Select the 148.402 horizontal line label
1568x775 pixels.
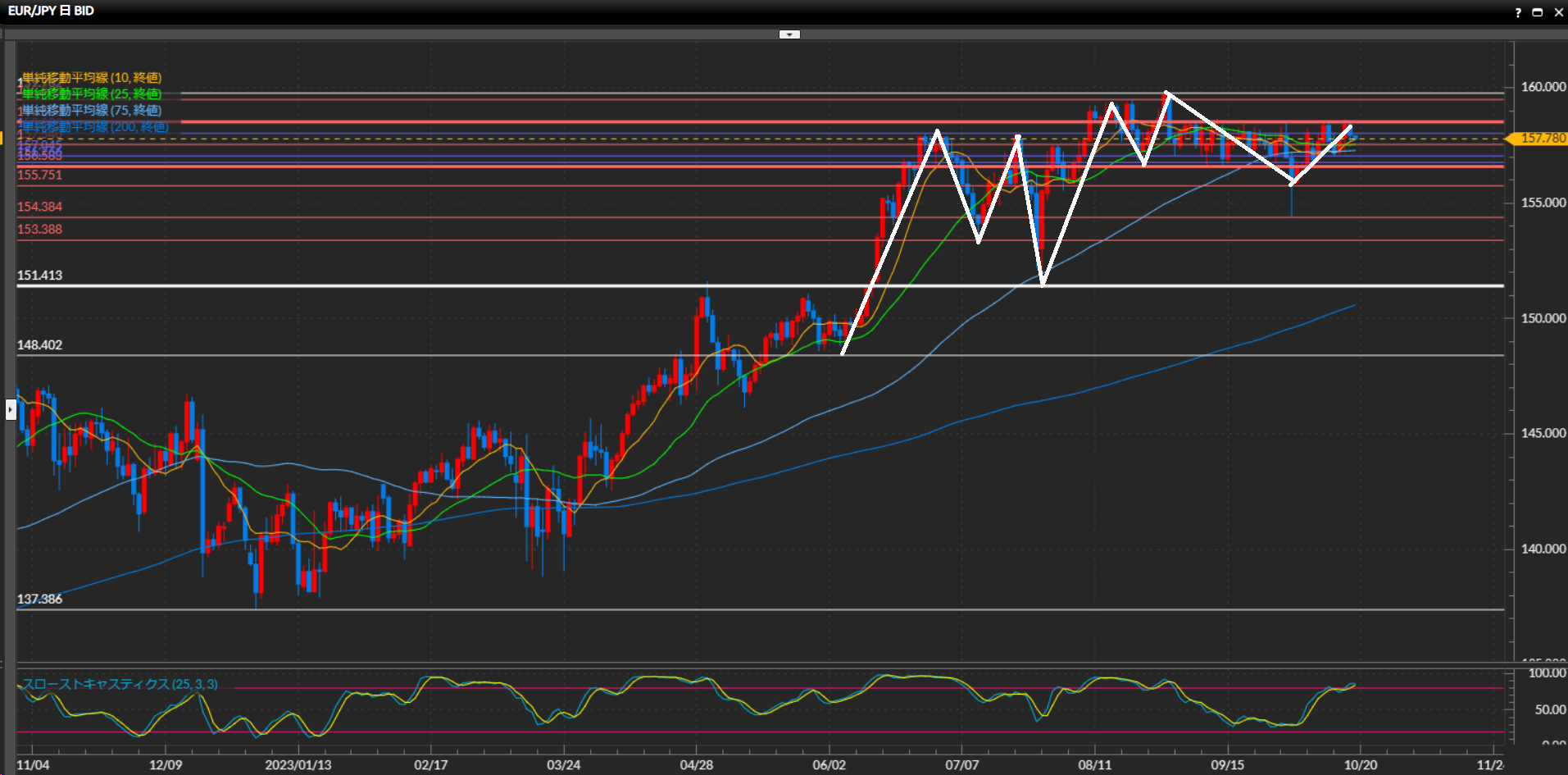[x=39, y=345]
